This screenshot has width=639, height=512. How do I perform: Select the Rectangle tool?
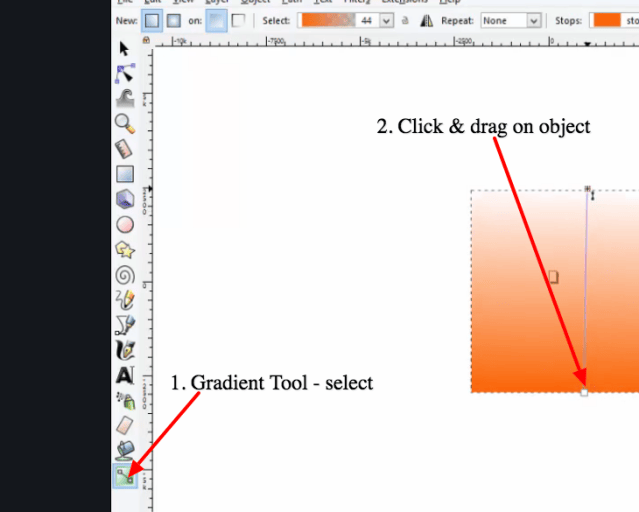(x=125, y=174)
